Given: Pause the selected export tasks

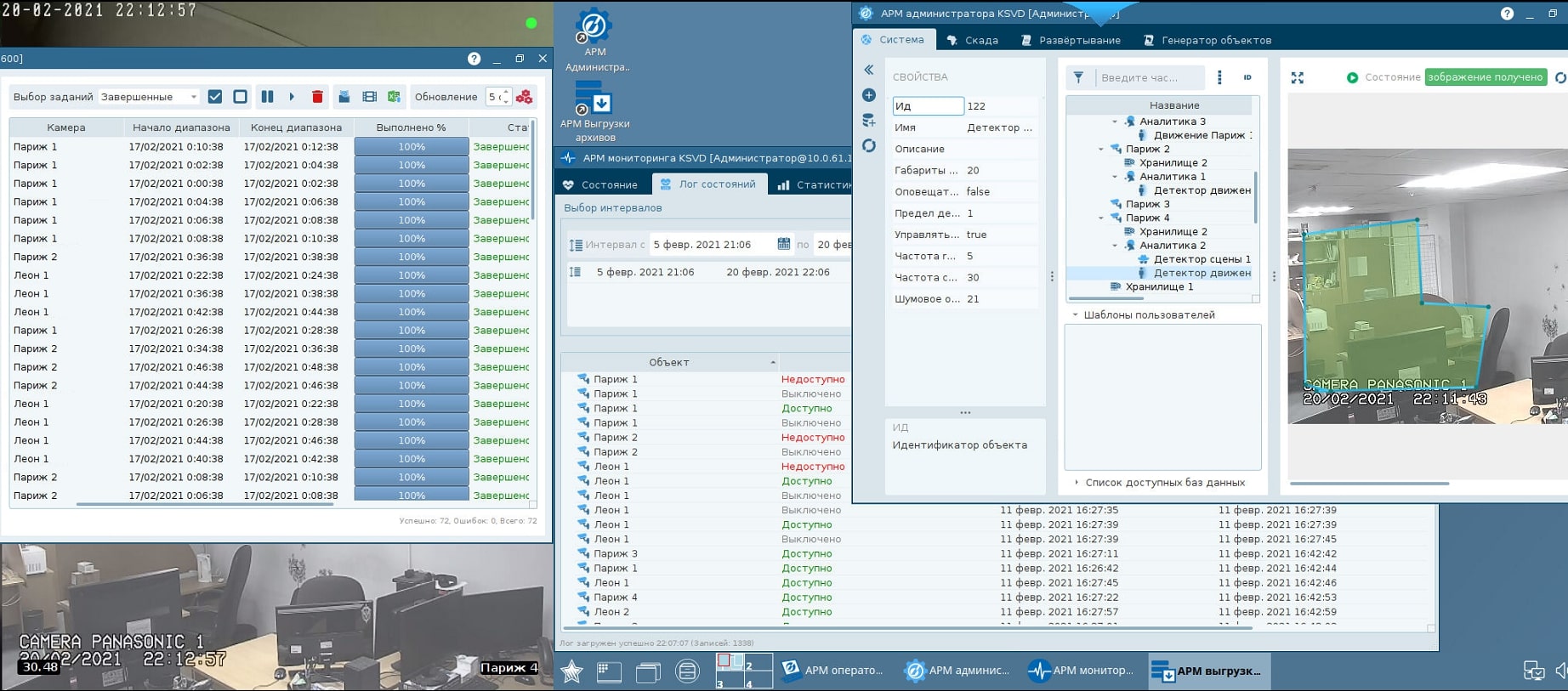Looking at the screenshot, I should [x=267, y=97].
